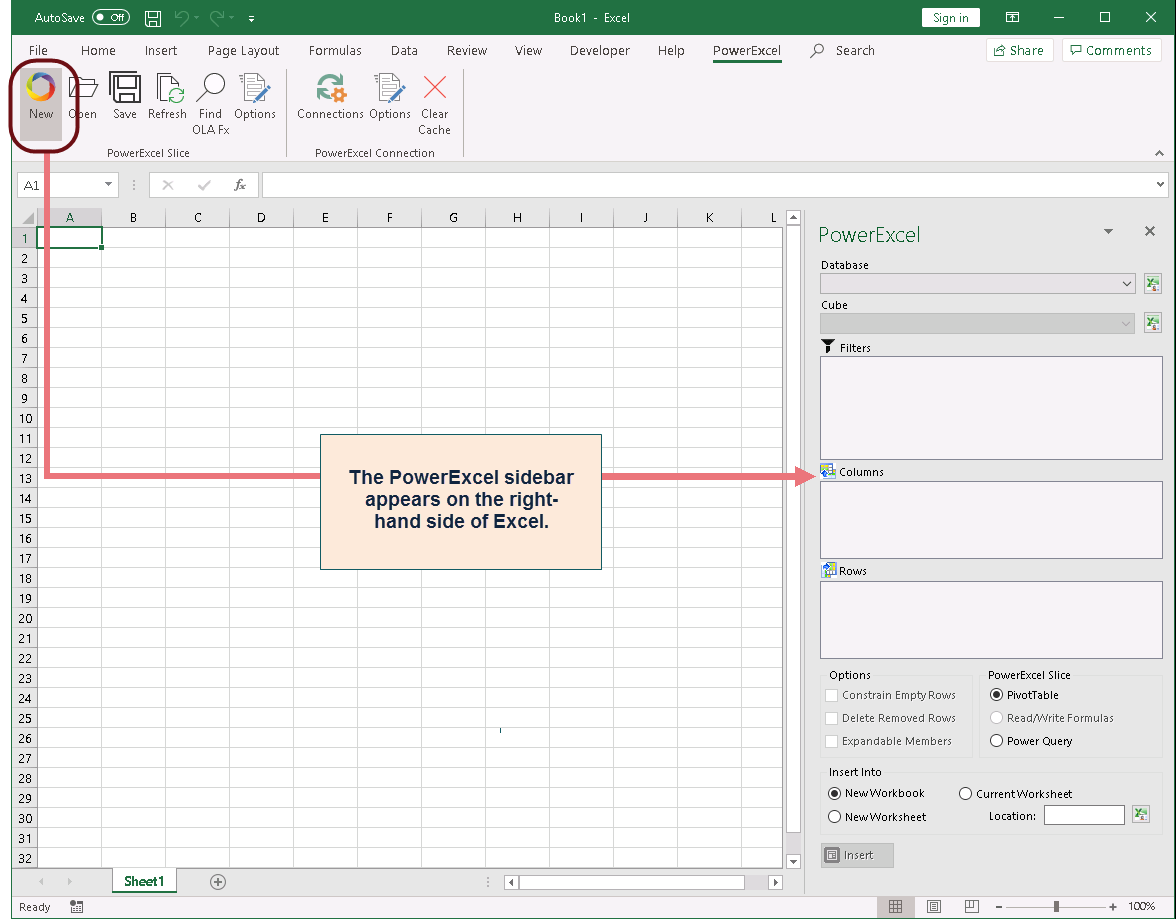This screenshot has height=919, width=1176.
Task: Click the Location input field
Action: 1084,815
